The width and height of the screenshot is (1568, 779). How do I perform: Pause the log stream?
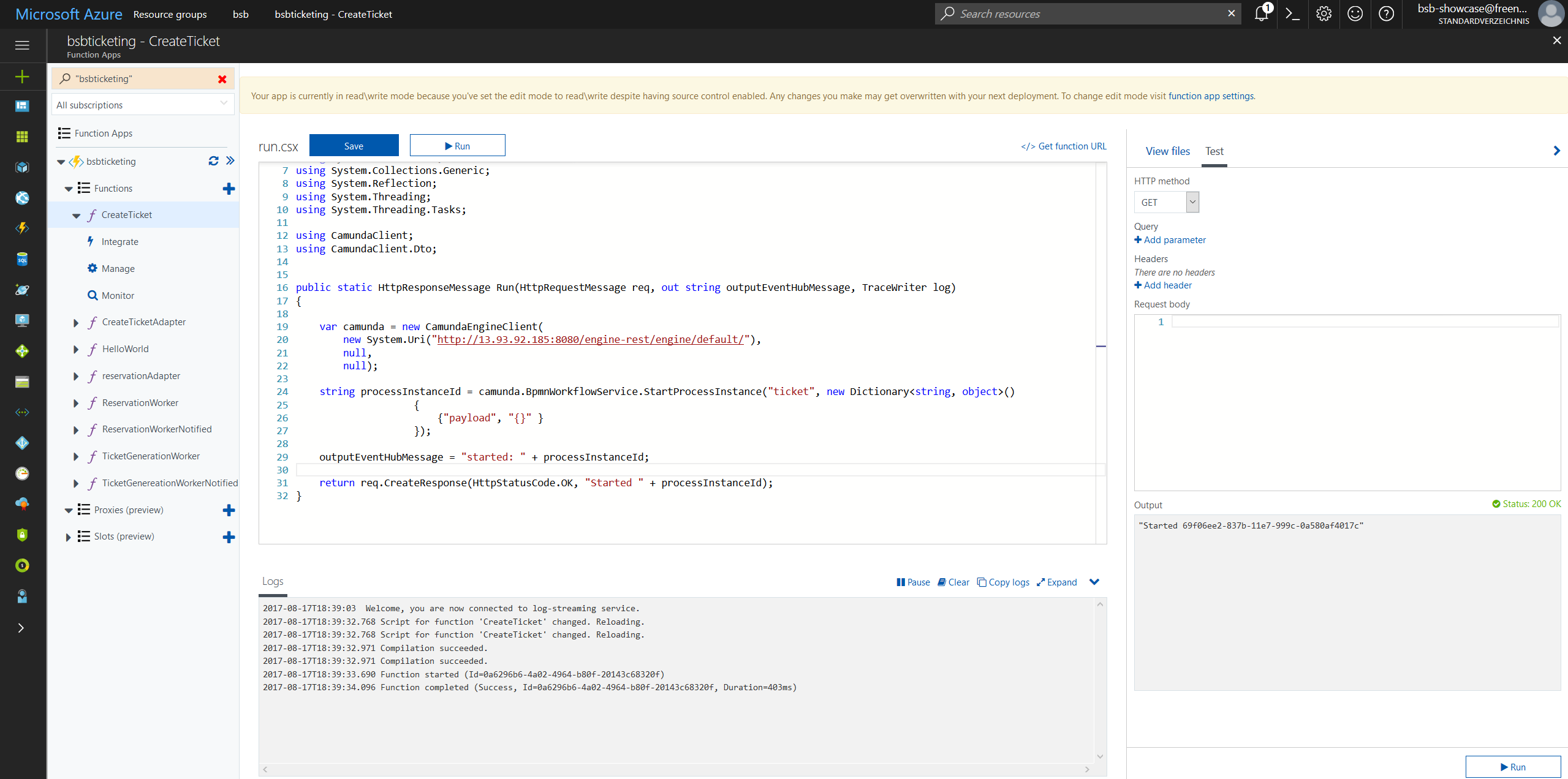click(913, 582)
